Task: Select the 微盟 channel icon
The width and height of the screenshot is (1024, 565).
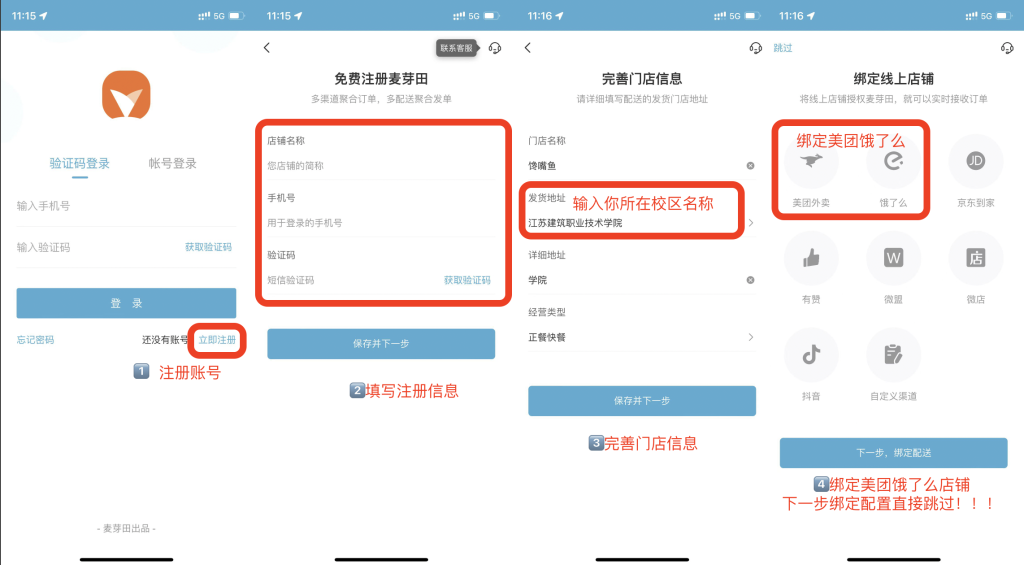Action: [x=893, y=258]
